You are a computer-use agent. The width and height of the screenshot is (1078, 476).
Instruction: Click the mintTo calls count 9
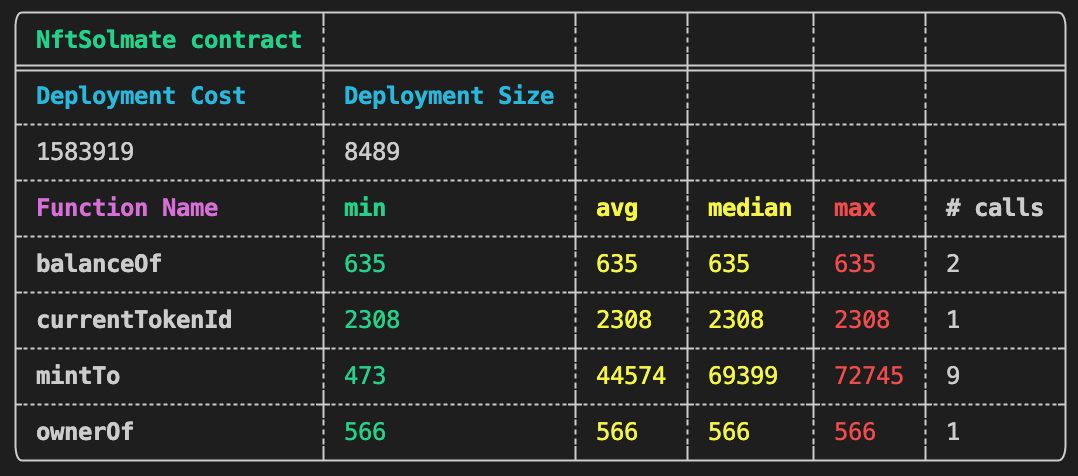tap(953, 376)
